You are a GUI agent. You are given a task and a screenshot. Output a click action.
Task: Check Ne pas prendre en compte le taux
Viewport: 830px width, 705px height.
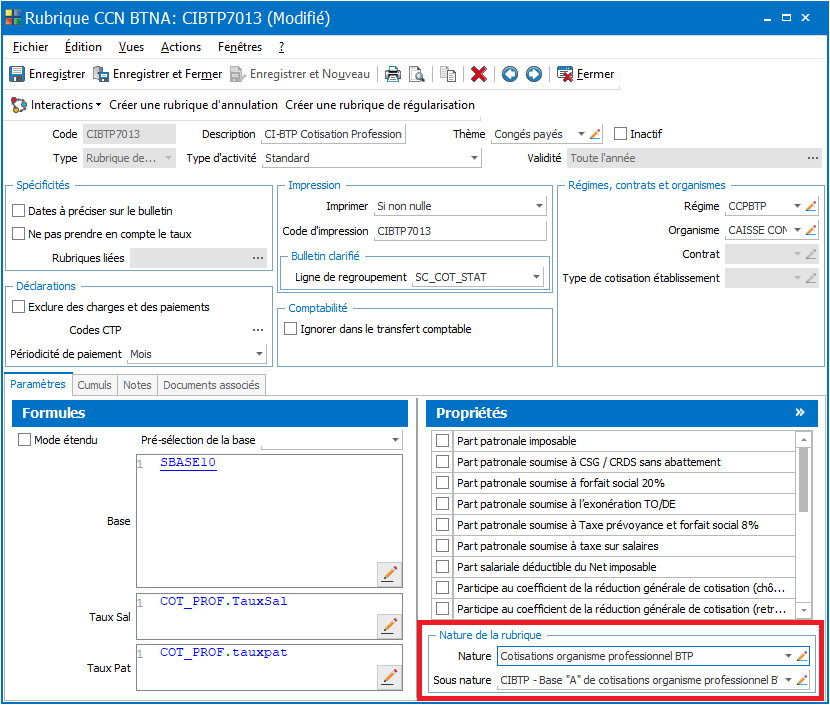point(19,233)
